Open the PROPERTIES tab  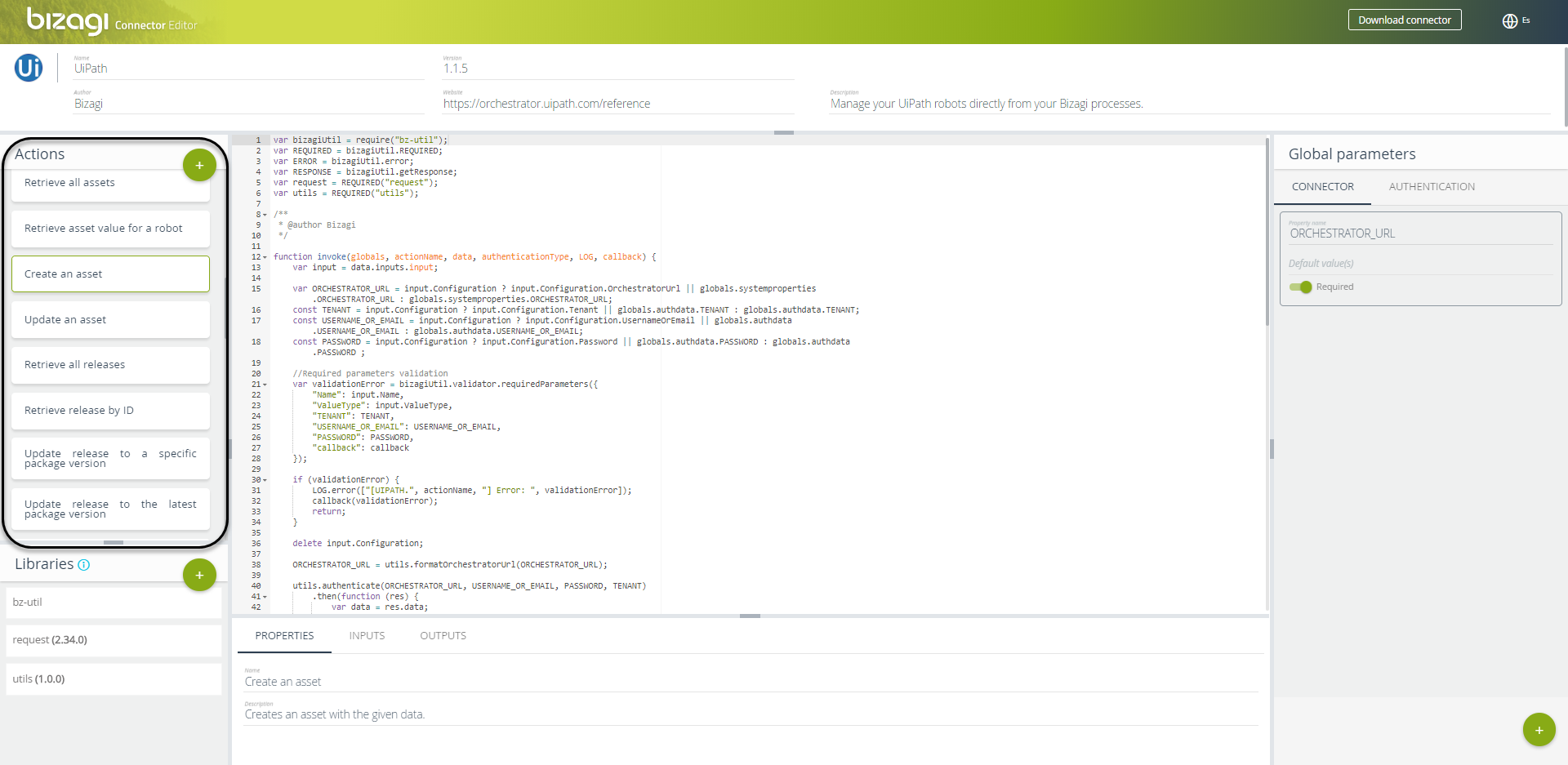284,636
